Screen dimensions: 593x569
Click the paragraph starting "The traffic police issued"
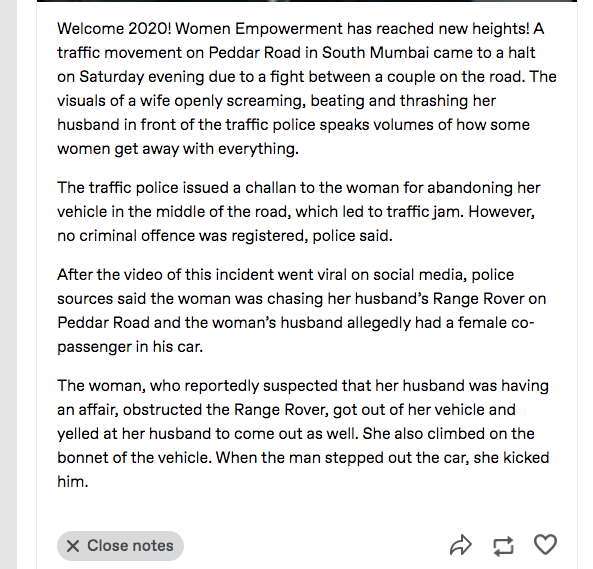point(299,211)
